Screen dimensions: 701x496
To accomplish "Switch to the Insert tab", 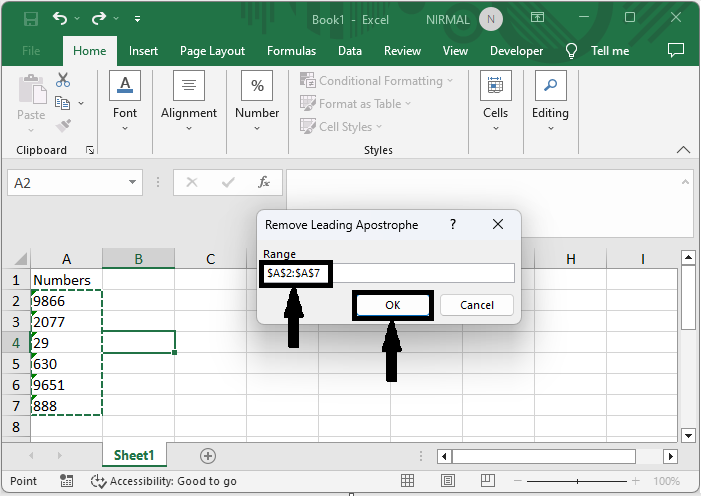I will point(143,51).
